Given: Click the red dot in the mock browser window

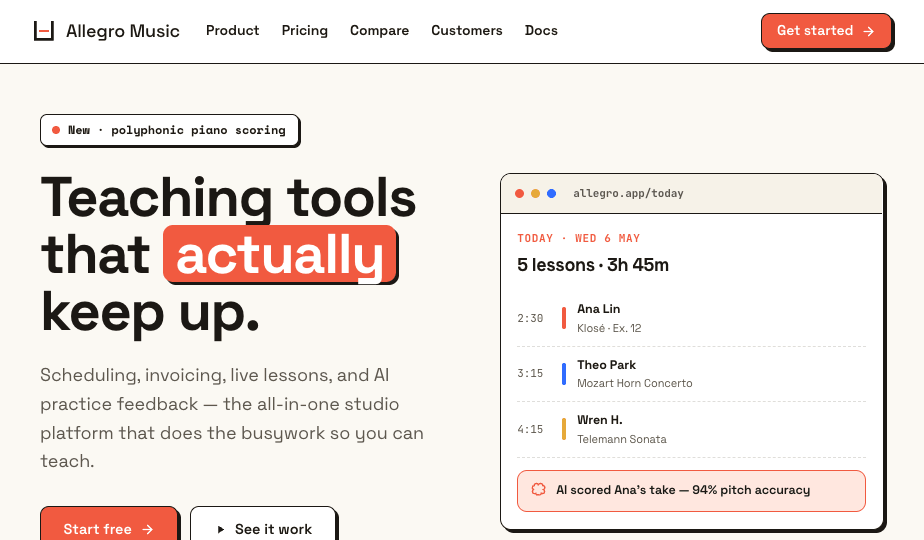Looking at the screenshot, I should [x=519, y=193].
